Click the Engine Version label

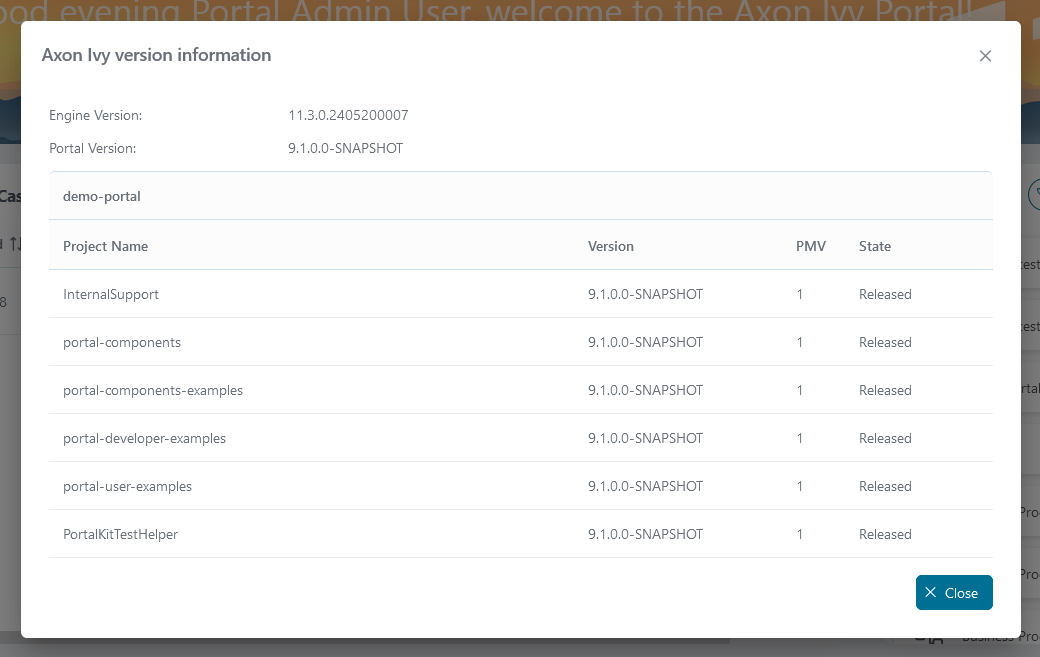(x=96, y=115)
